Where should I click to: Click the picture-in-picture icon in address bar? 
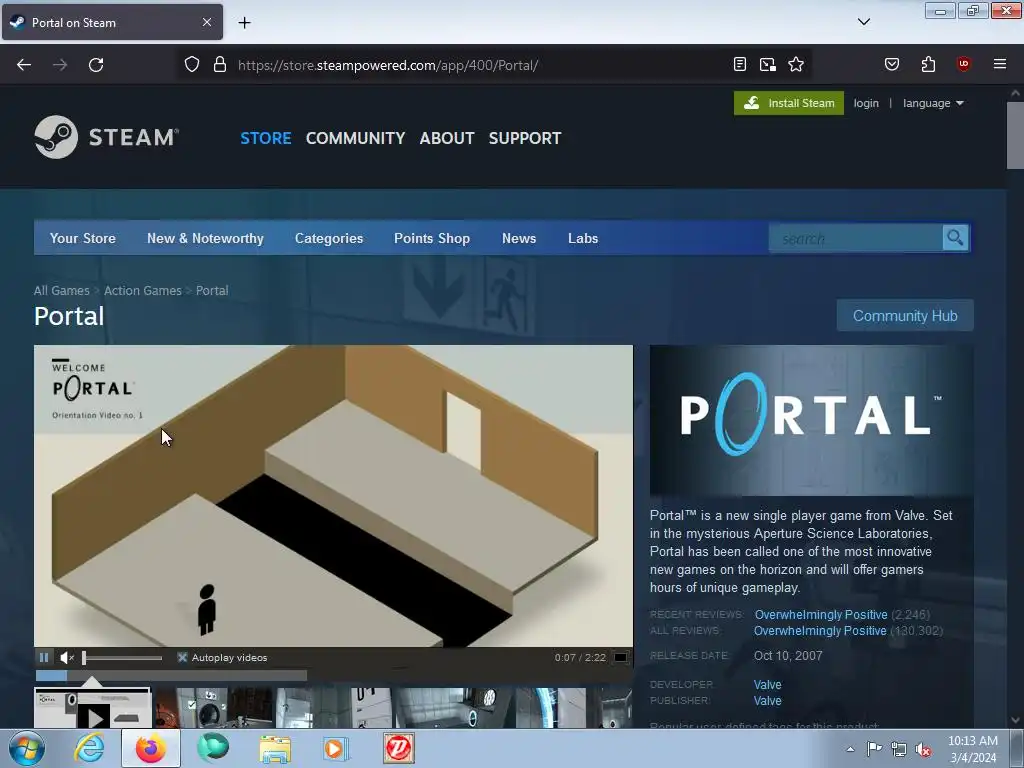(768, 64)
